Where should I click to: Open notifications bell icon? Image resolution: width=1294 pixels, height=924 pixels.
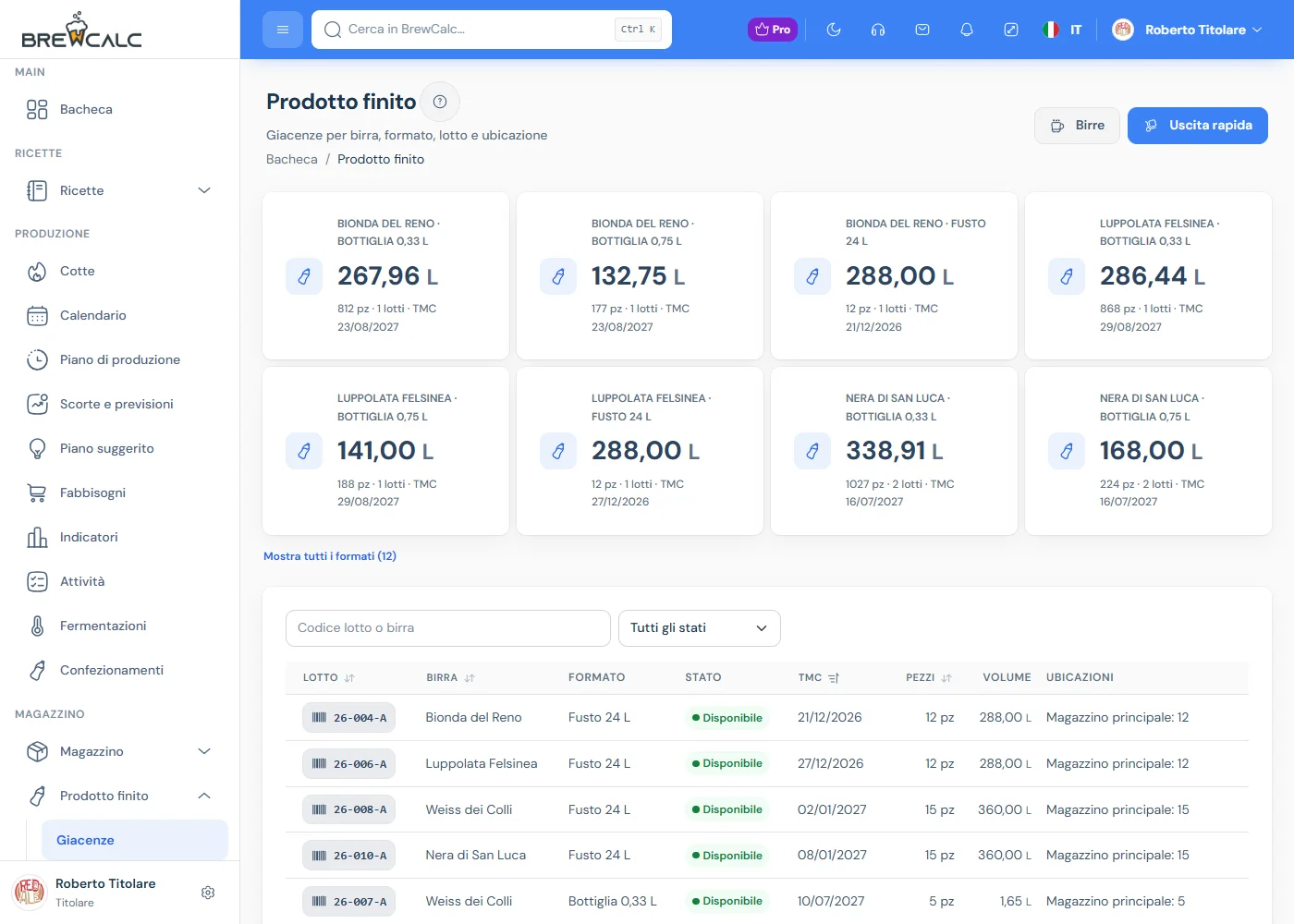(x=967, y=30)
